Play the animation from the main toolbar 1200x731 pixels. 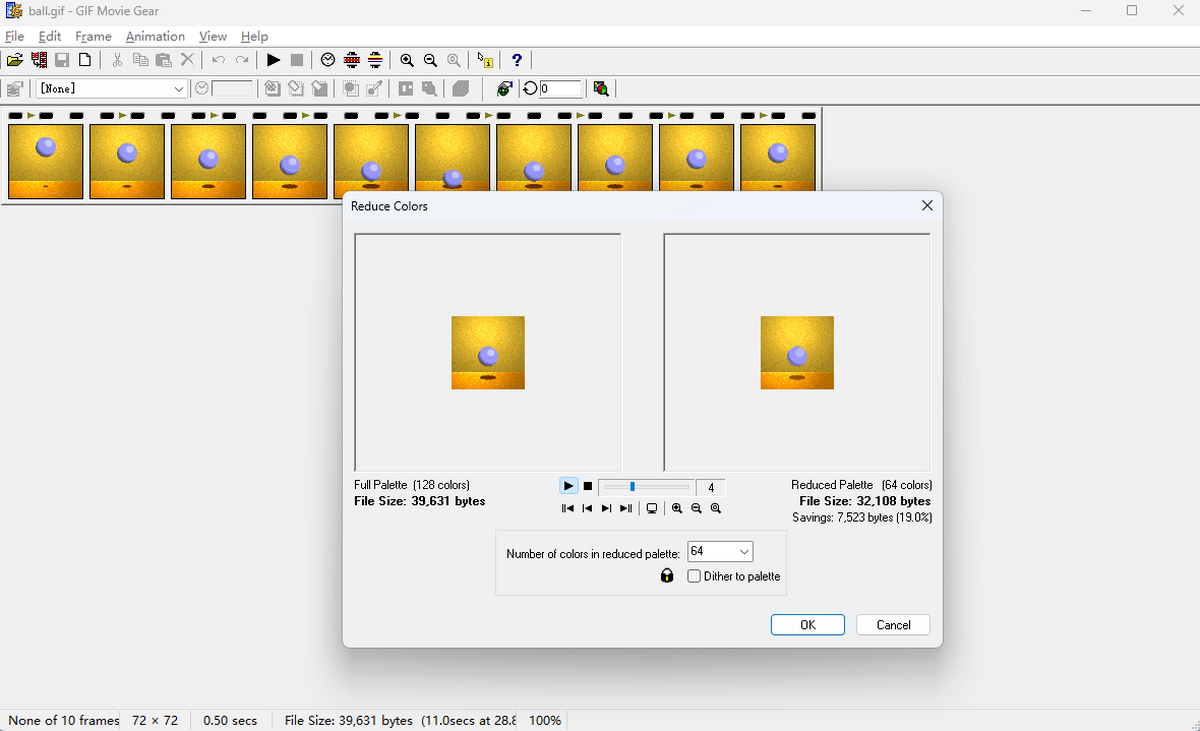(x=273, y=60)
